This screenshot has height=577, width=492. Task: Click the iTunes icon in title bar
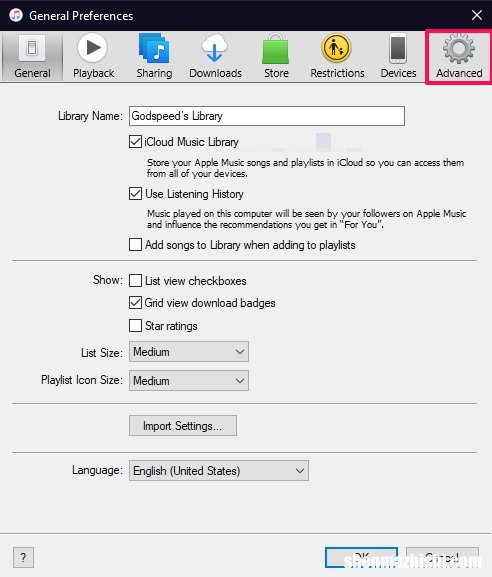point(16,15)
